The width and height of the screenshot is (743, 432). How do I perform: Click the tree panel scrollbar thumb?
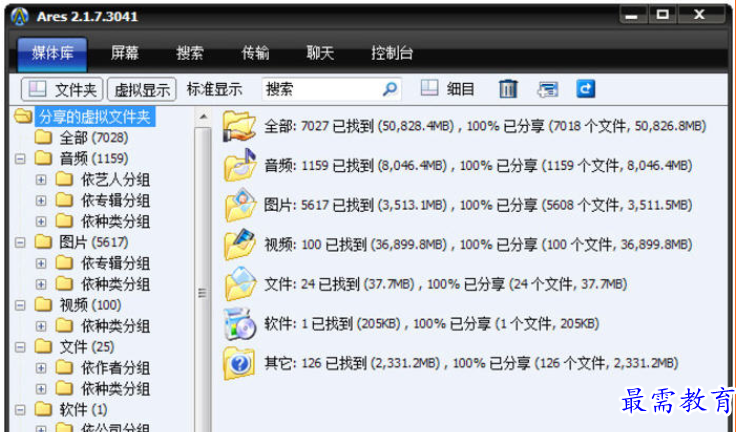coord(203,293)
